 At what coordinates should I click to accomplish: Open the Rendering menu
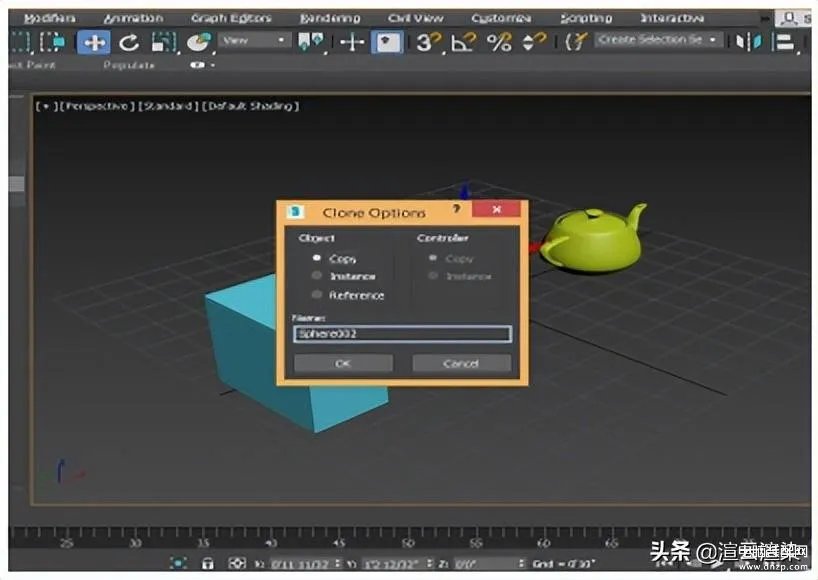330,16
